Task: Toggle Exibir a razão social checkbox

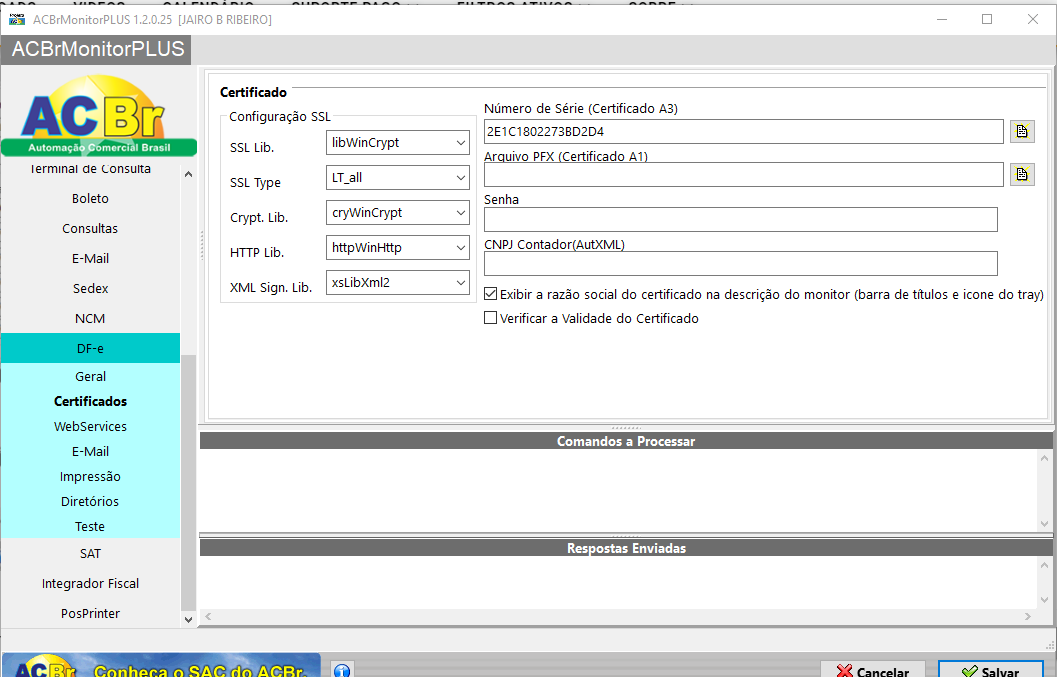Action: 491,294
